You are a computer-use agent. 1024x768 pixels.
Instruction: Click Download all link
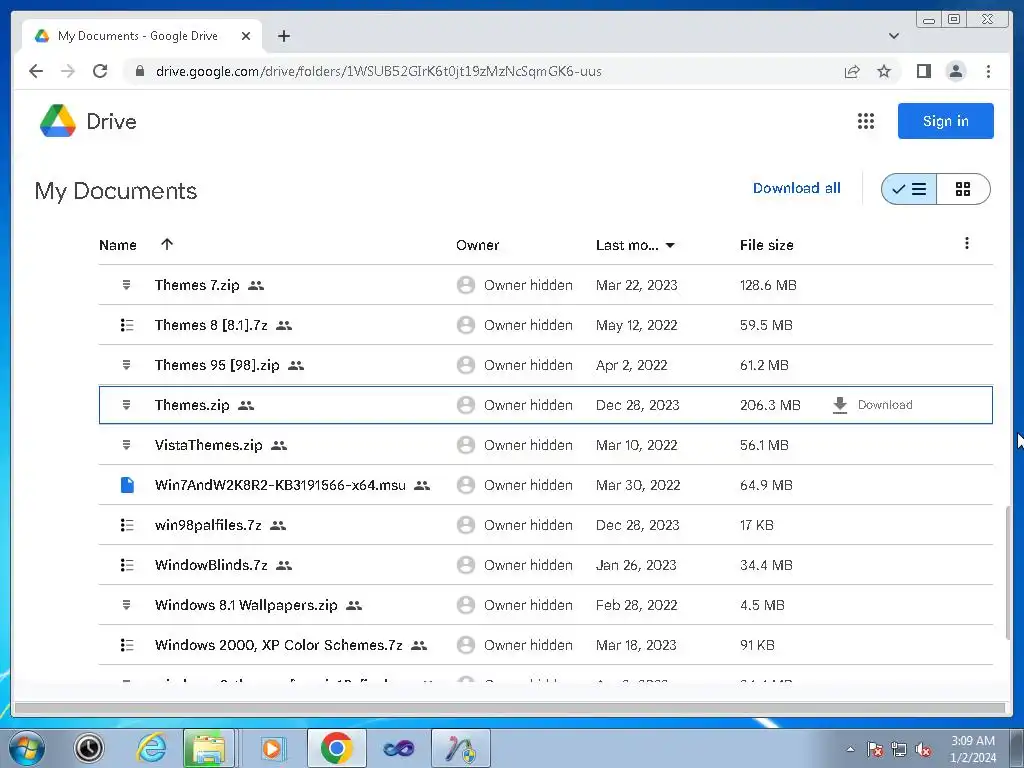[796, 188]
